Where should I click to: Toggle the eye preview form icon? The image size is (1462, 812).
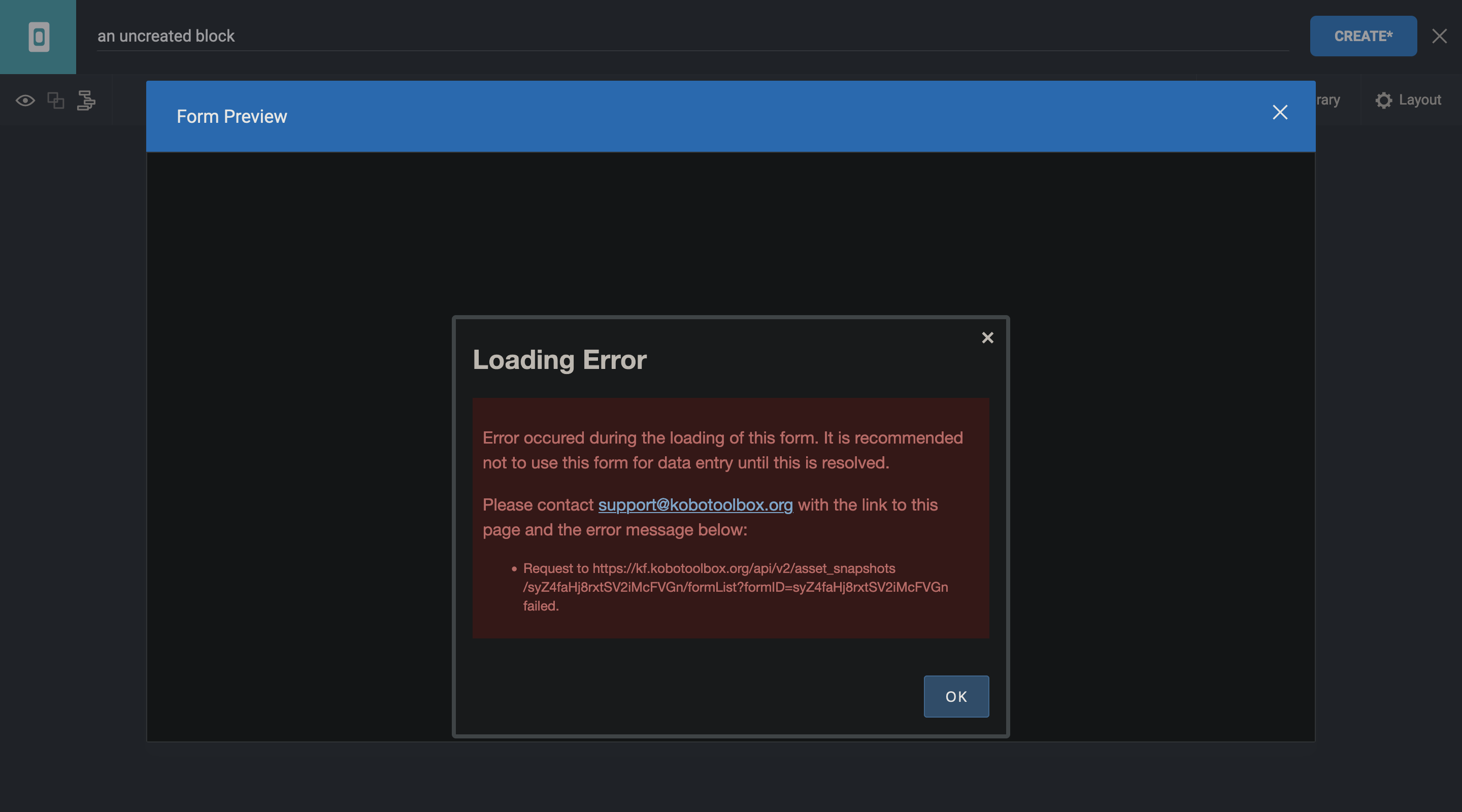pos(25,100)
